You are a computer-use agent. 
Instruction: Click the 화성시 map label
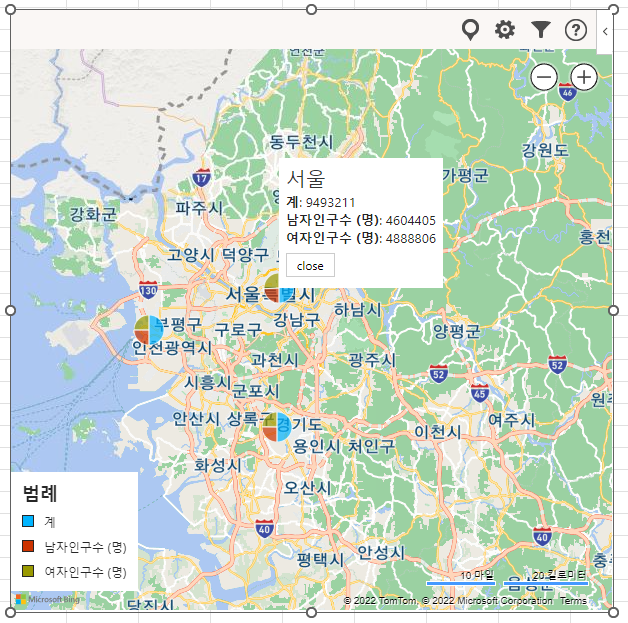(217, 465)
